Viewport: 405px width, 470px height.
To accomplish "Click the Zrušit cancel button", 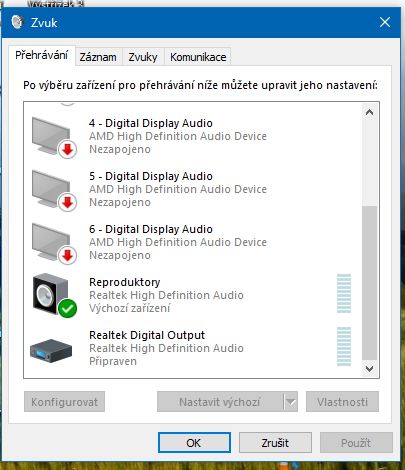I will 275,443.
